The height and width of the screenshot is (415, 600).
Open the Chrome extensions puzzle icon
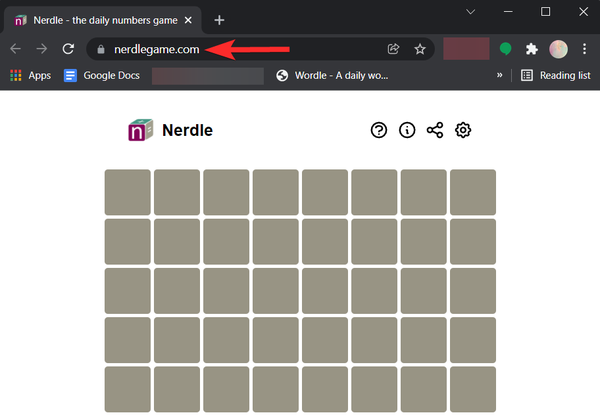(532, 48)
